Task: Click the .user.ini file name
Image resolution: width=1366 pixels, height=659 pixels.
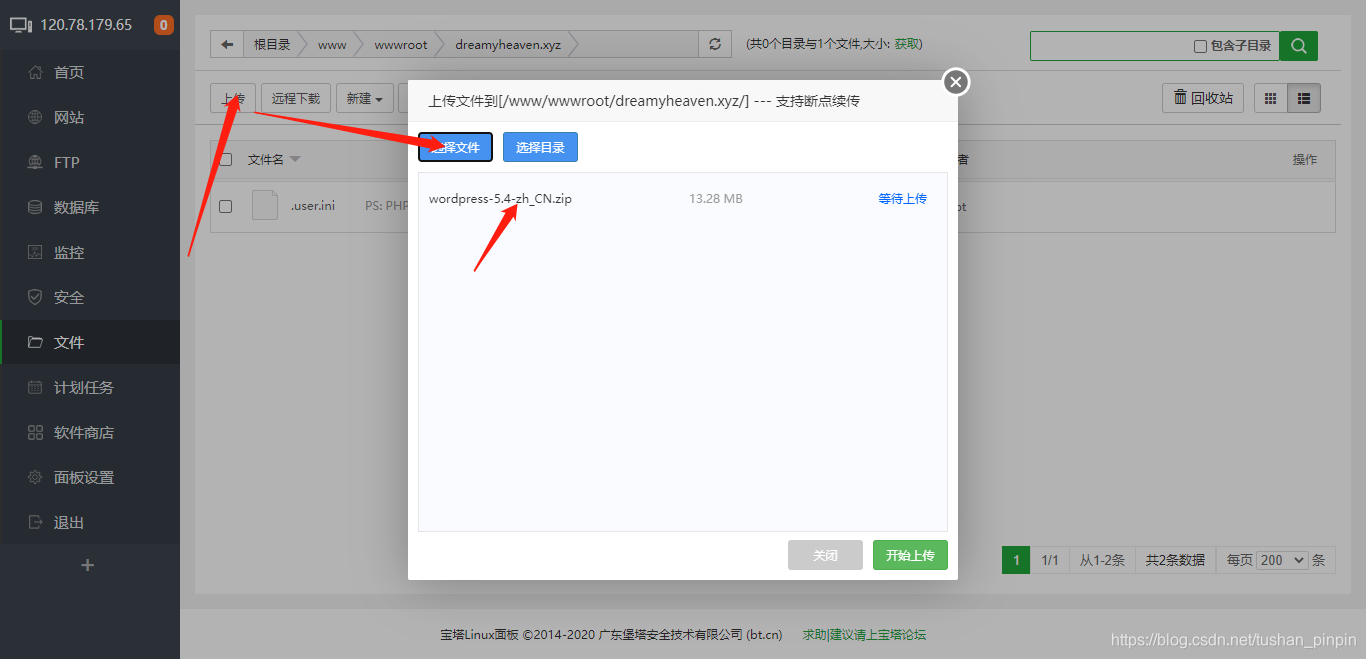Action: pos(313,206)
